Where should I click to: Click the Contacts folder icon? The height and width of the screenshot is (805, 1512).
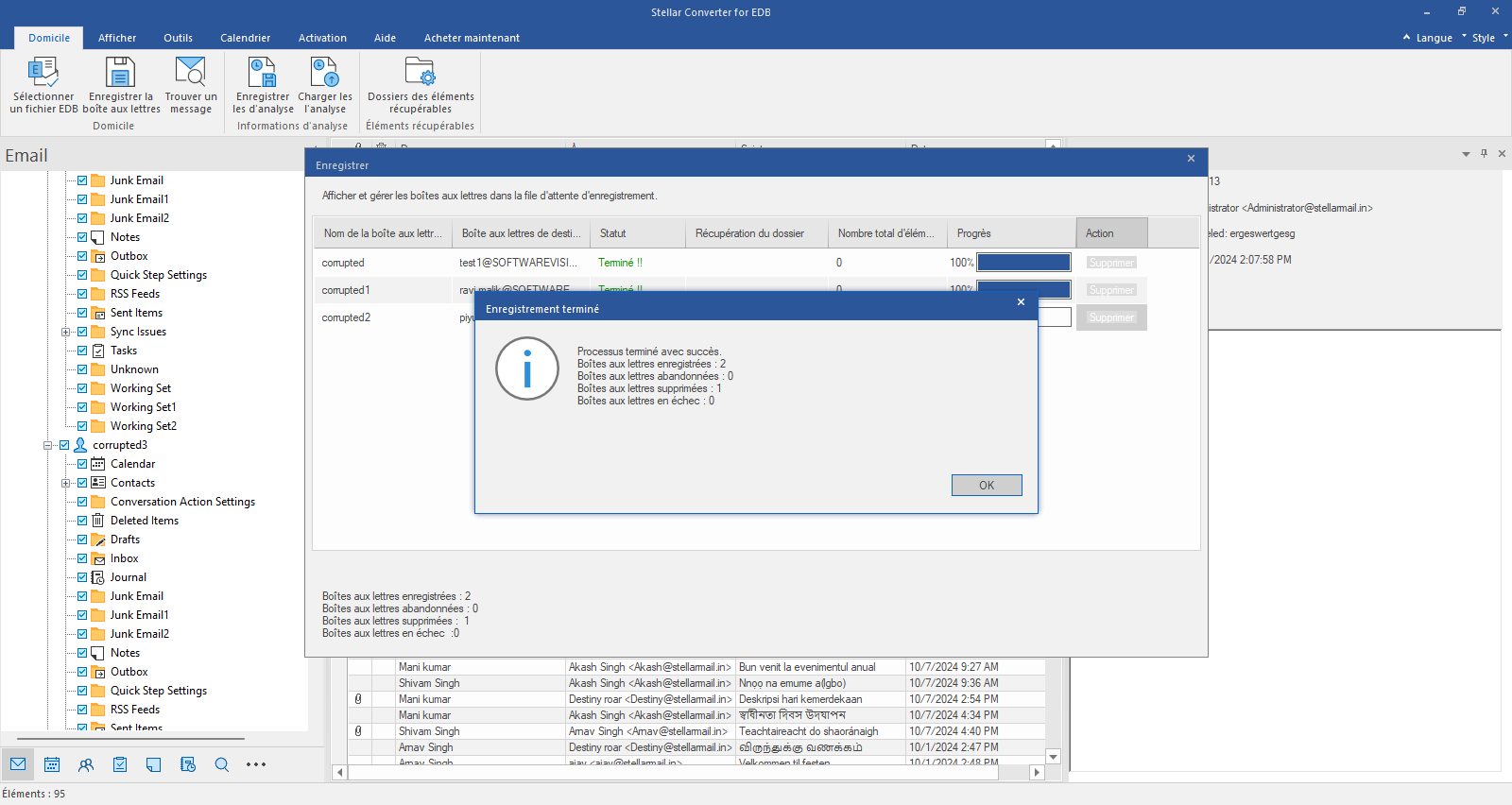click(x=98, y=483)
